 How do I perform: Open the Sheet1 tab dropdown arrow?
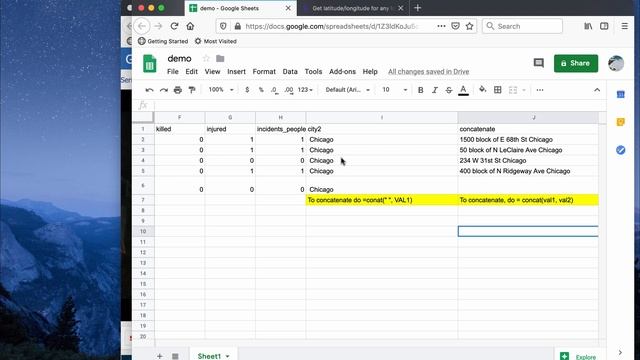point(227,356)
